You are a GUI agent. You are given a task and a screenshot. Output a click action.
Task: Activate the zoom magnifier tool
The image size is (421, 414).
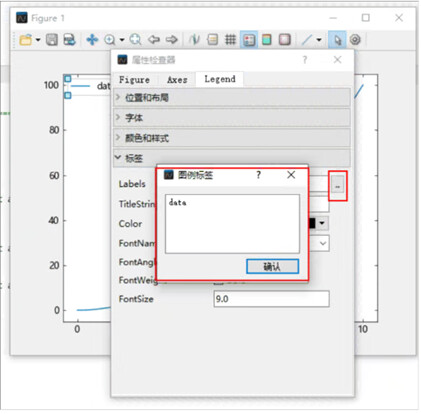pos(110,40)
